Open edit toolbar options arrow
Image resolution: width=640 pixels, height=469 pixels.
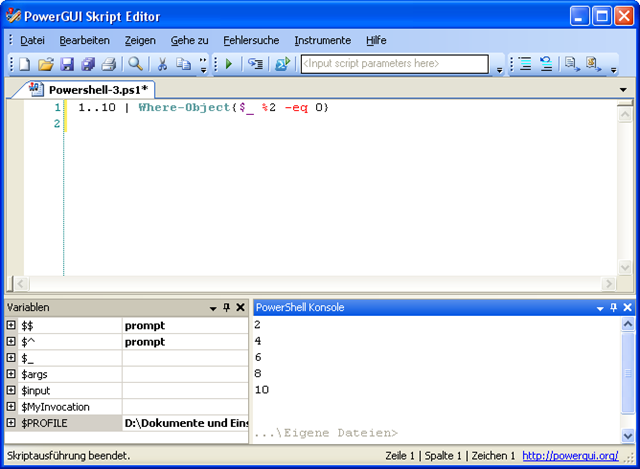[613, 70]
